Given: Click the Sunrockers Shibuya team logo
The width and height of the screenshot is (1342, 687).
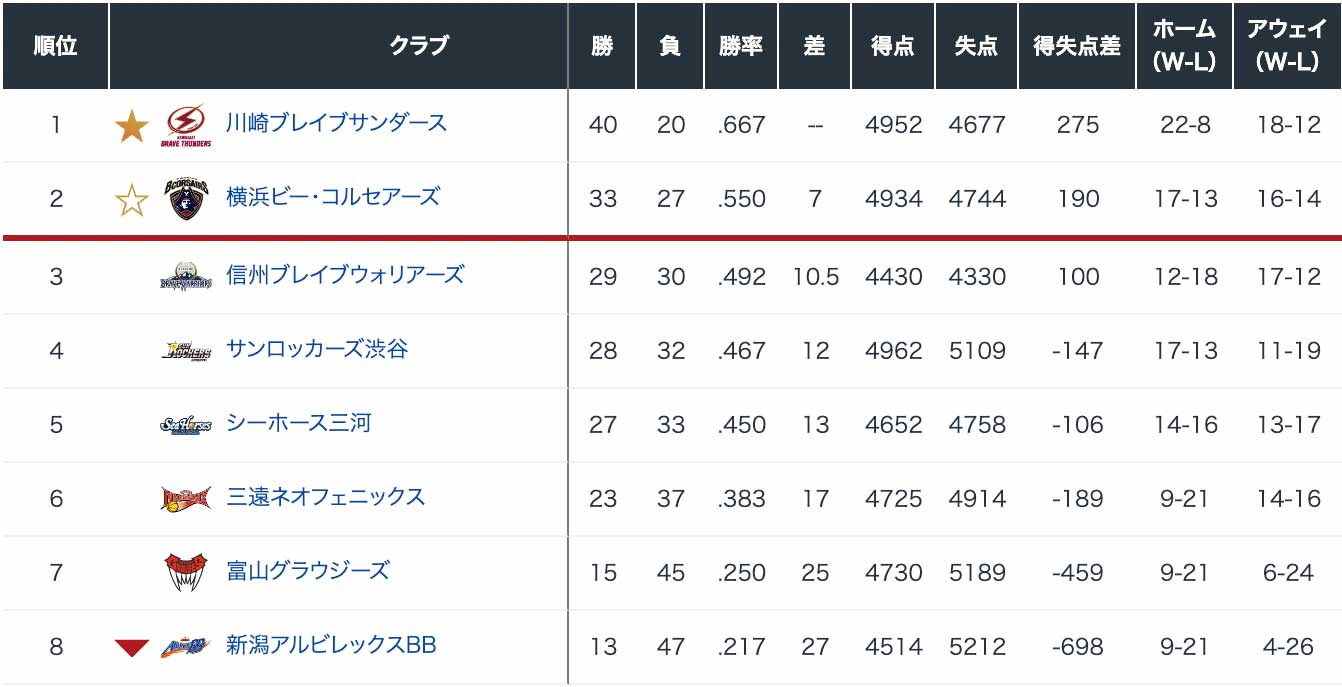Looking at the screenshot, I should [x=186, y=351].
